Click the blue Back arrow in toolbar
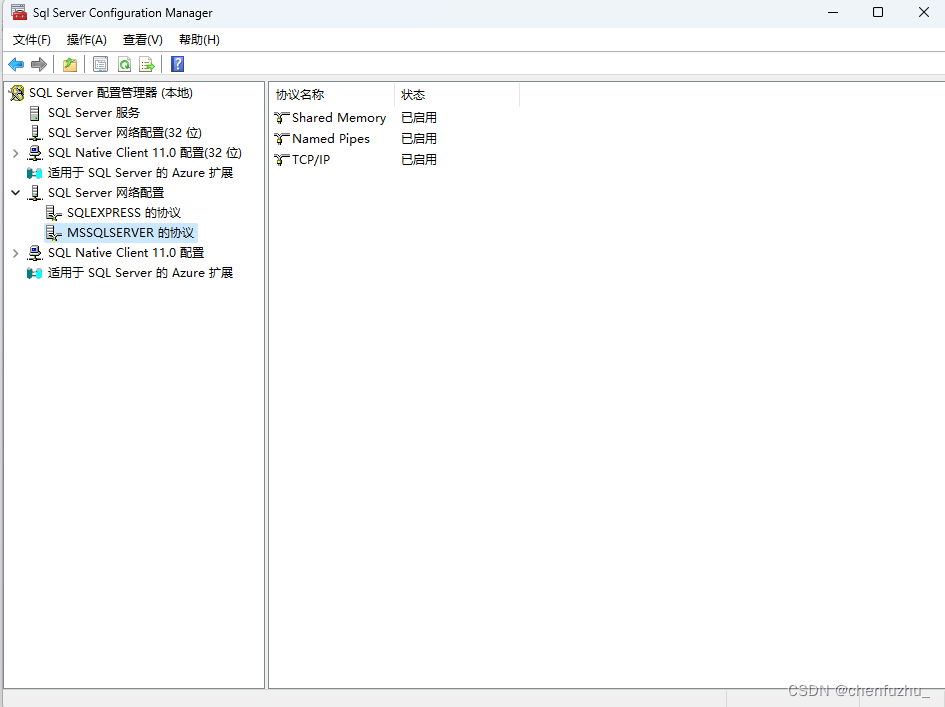This screenshot has width=945, height=707. [16, 64]
